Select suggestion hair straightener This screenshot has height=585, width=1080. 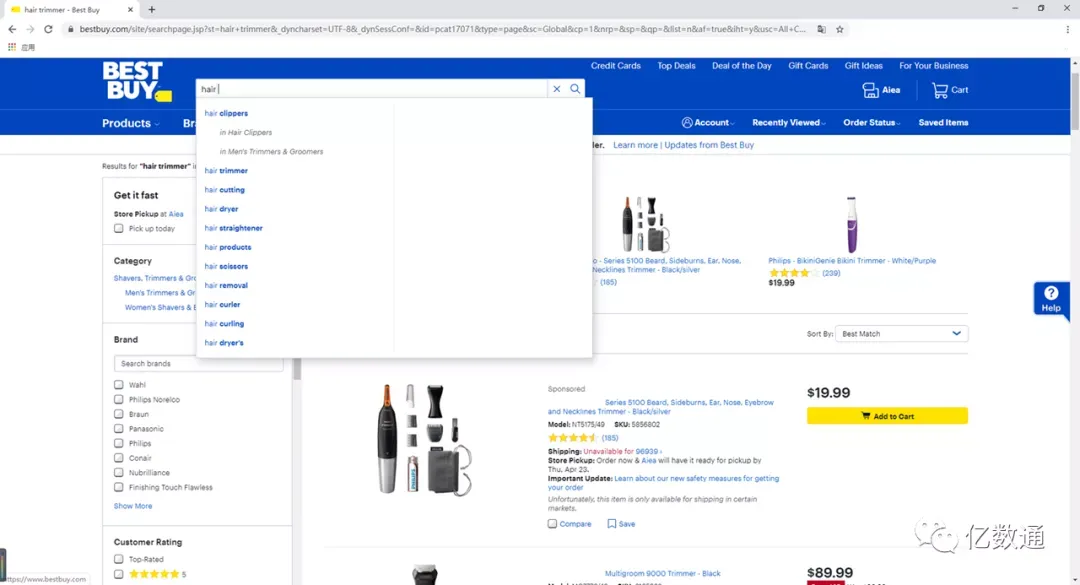tap(233, 228)
